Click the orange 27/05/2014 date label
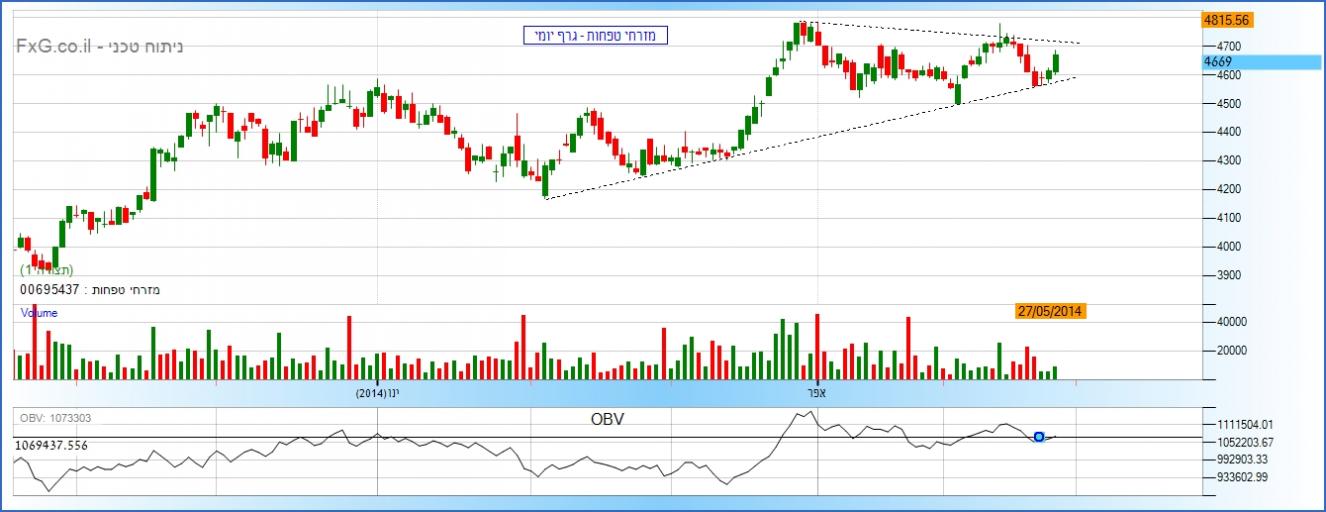Viewport: 1326px width, 512px height. [x=1049, y=312]
